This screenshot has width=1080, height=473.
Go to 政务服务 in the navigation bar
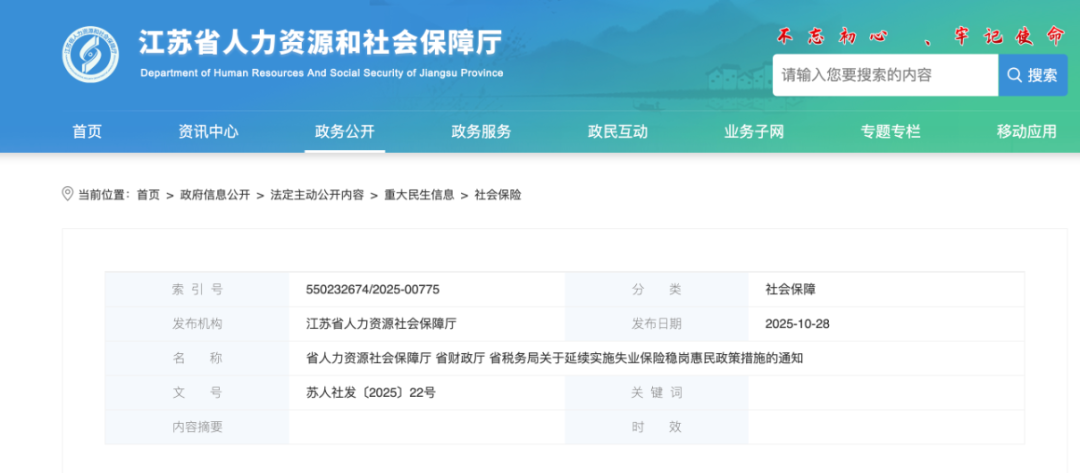481,132
